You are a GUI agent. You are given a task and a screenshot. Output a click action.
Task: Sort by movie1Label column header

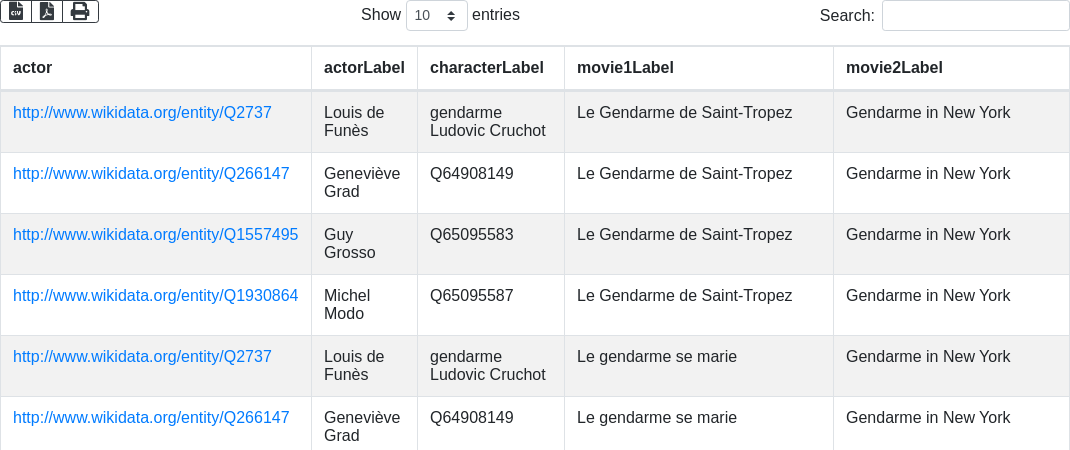point(699,68)
